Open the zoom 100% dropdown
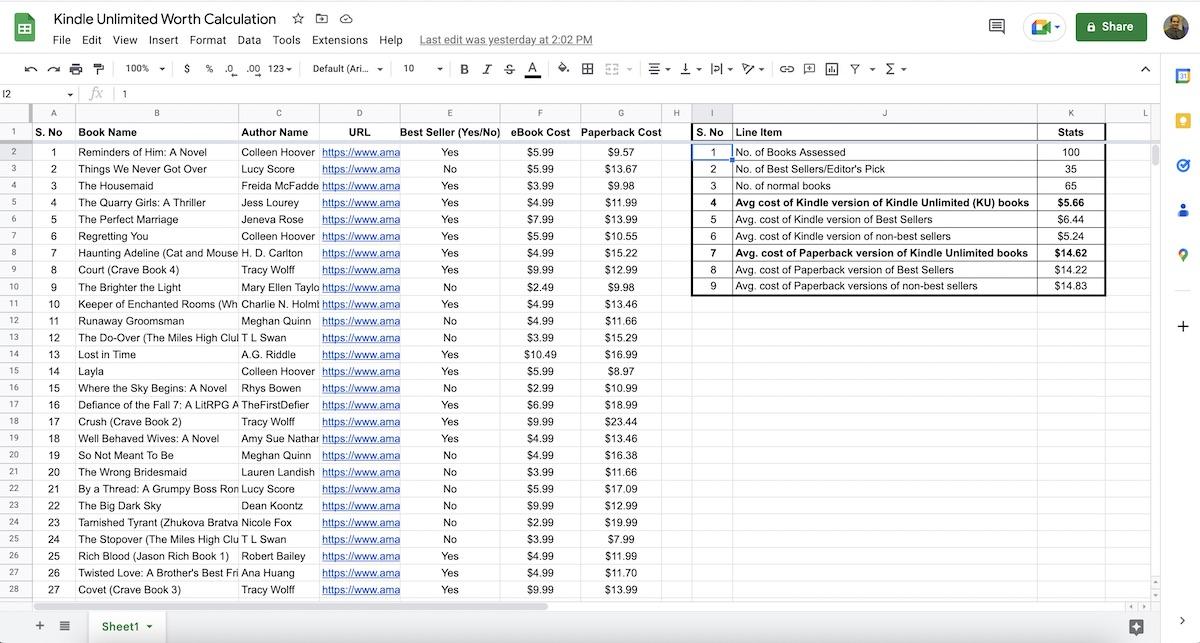Screen dimensions: 1200x643 click(x=144, y=69)
